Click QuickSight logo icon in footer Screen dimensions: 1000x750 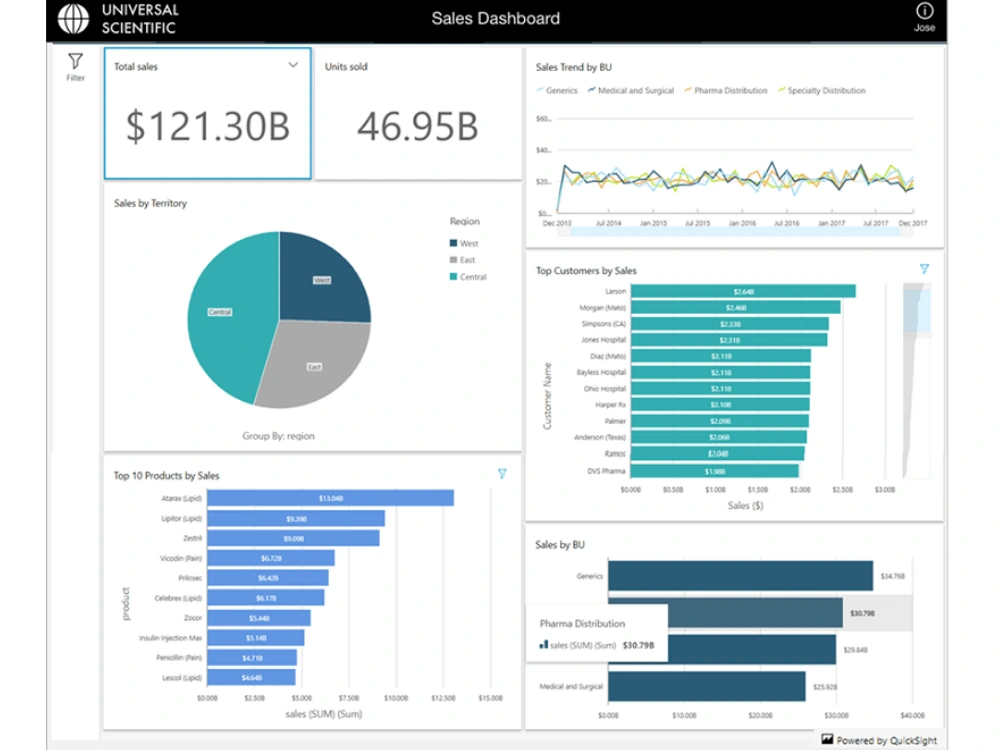(x=827, y=739)
